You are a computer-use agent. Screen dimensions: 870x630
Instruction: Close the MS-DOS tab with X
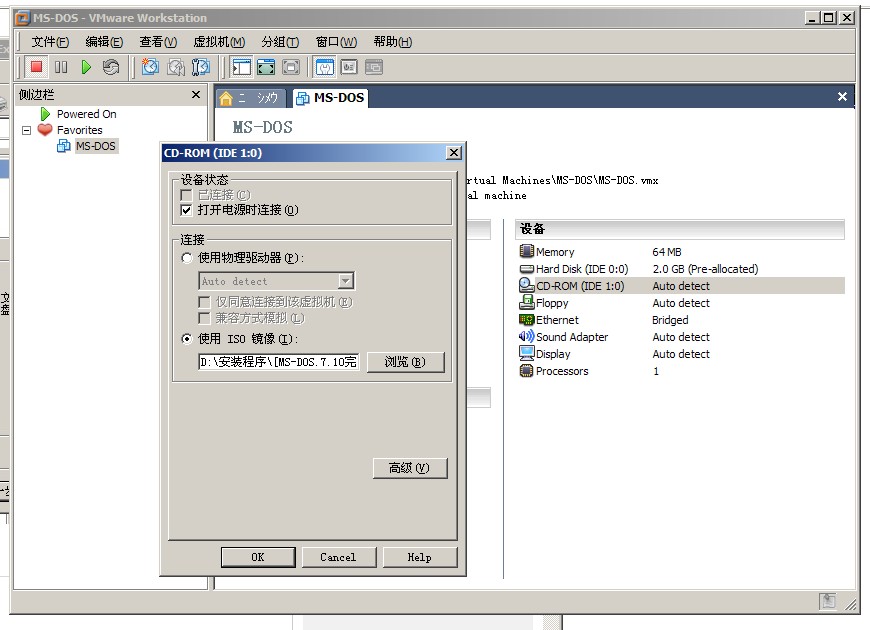coord(842,97)
